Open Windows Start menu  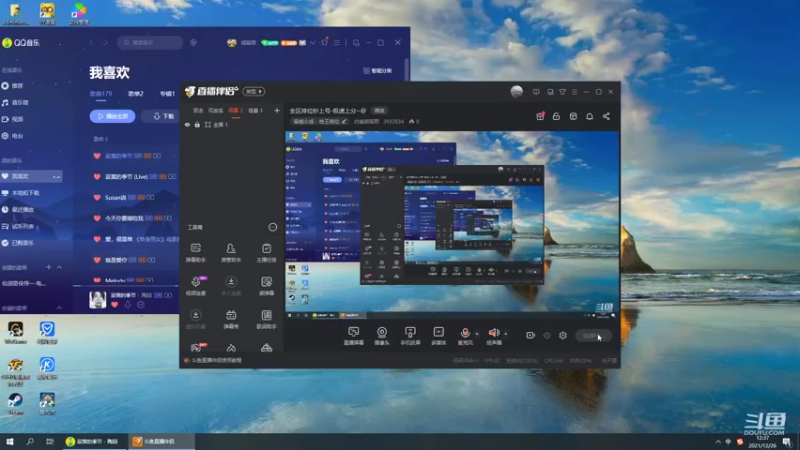pyautogui.click(x=10, y=441)
